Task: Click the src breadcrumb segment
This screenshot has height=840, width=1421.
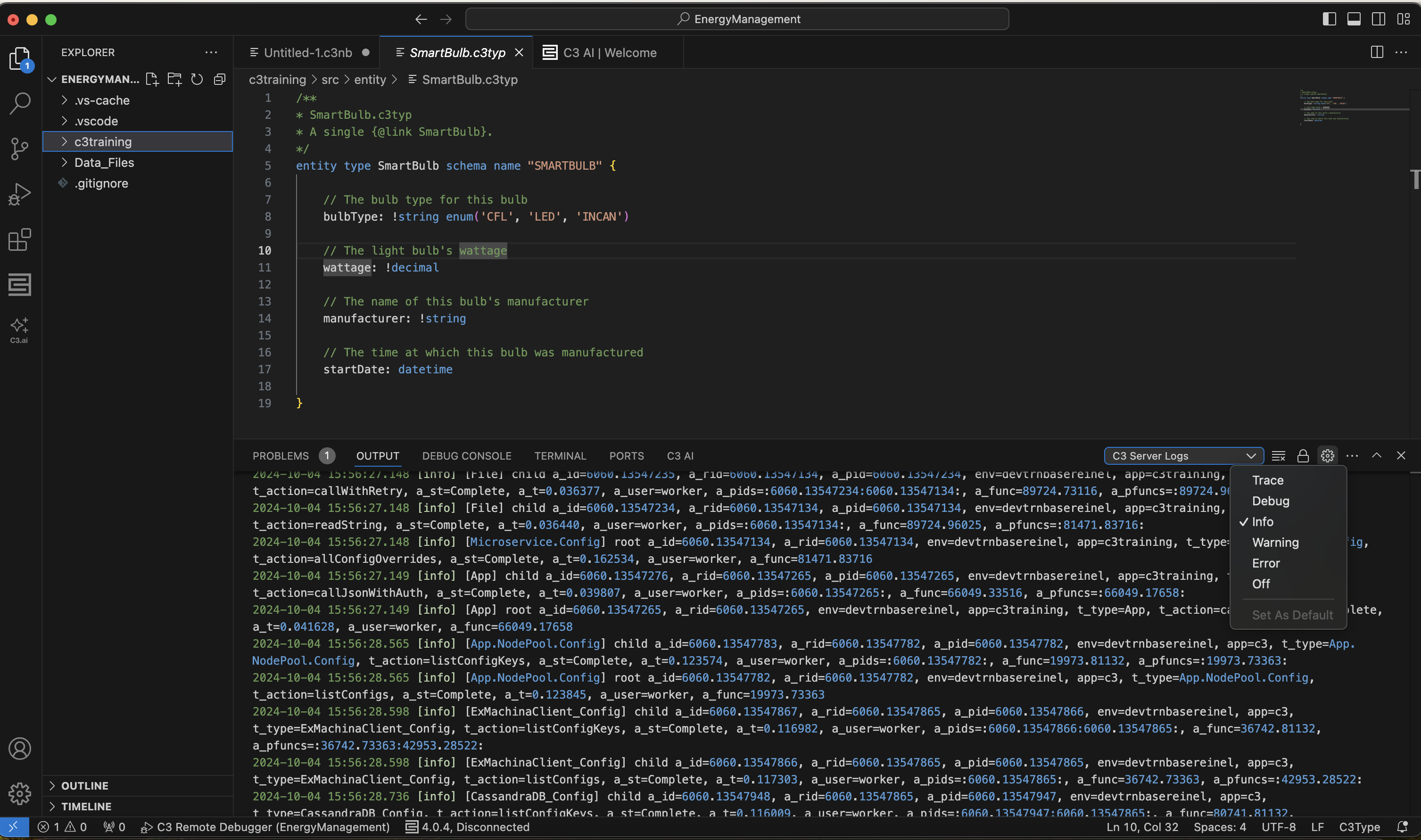Action: coord(330,80)
